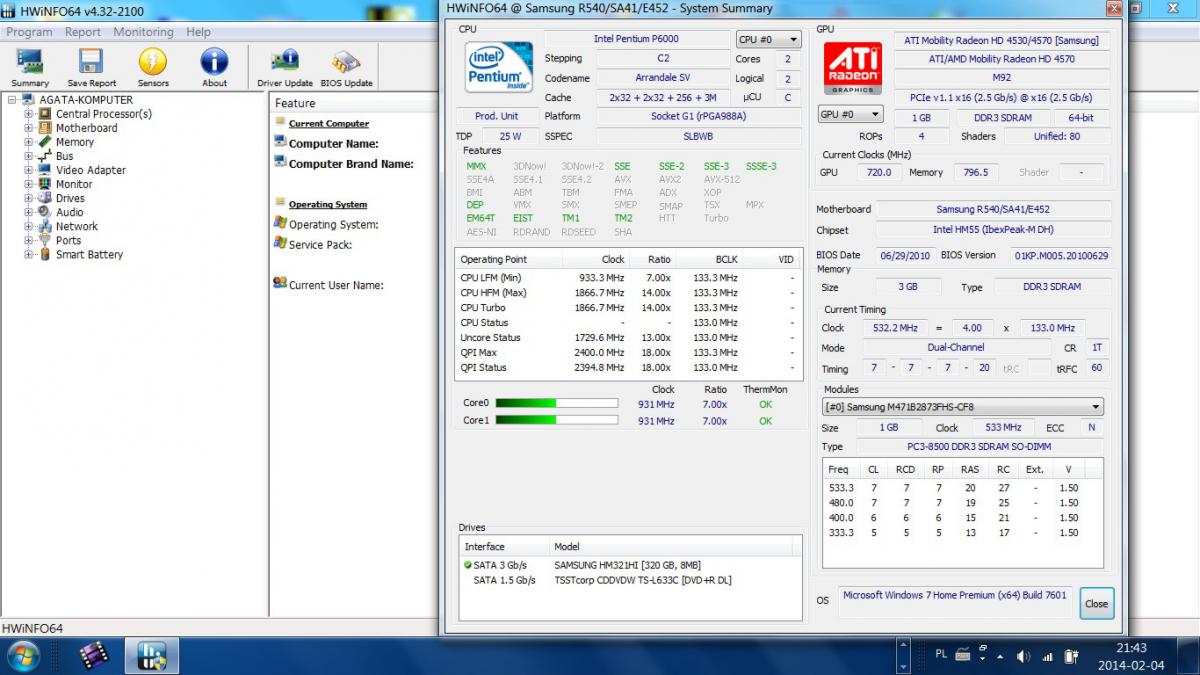Click the PL input language indicator
Viewport: 1200px width, 675px height.
click(x=941, y=653)
